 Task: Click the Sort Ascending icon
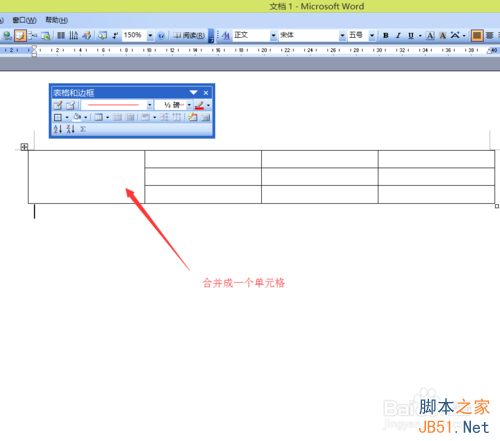pyautogui.click(x=58, y=129)
